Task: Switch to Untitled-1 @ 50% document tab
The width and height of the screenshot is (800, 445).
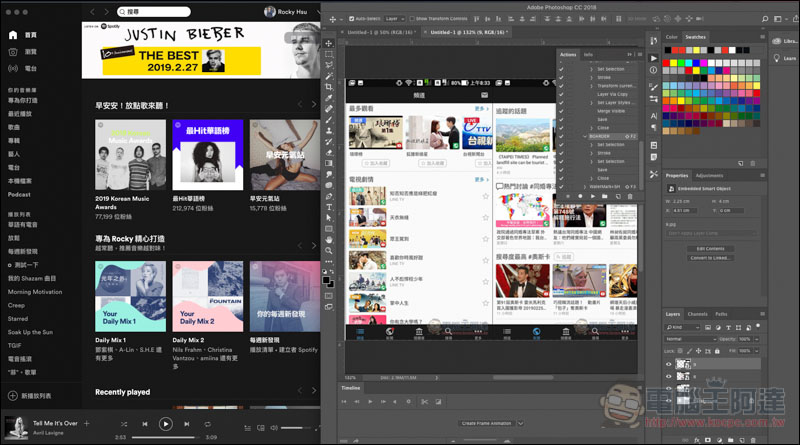Action: (380, 32)
